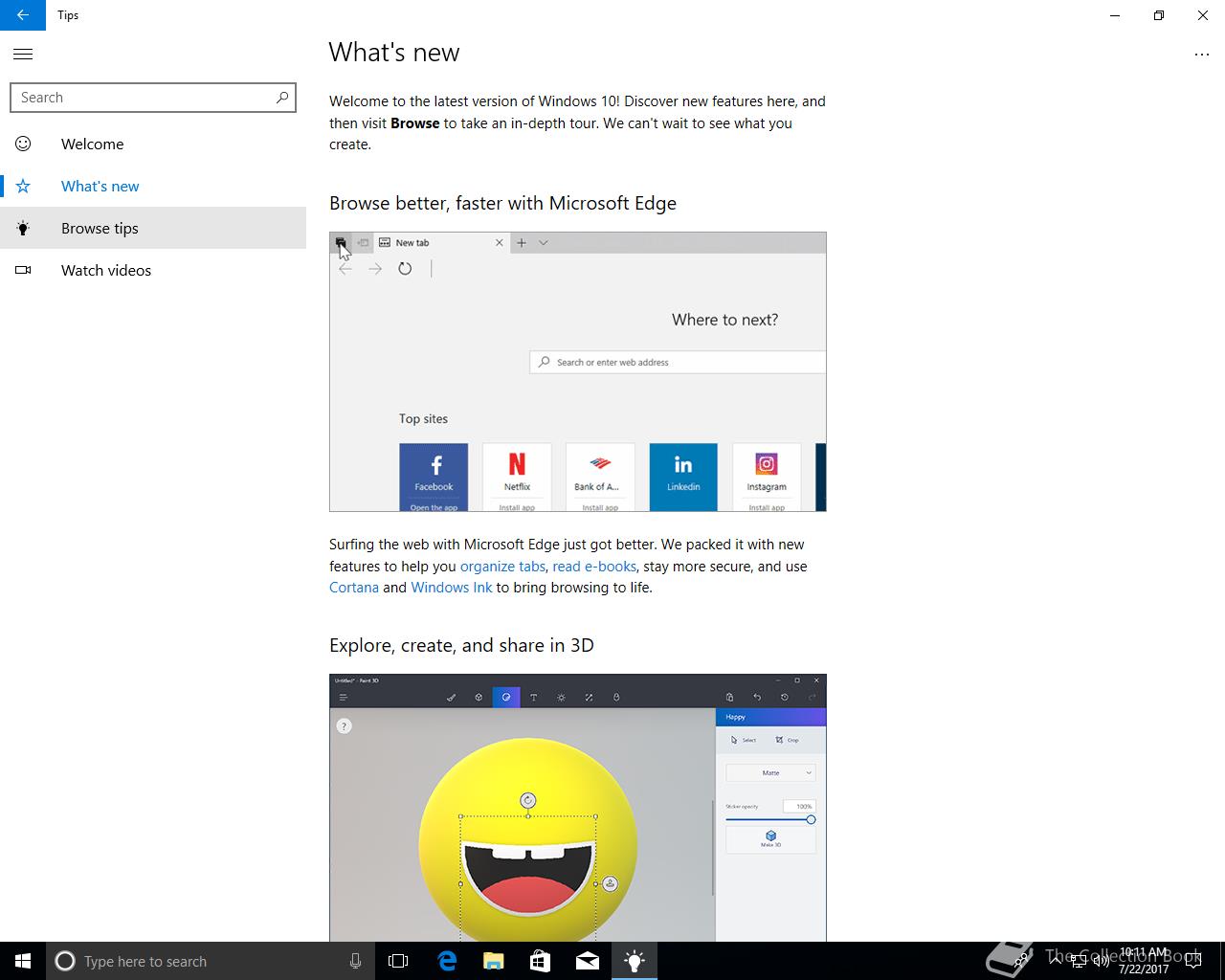1225x980 pixels.
Task: Click the Tips app taskbar icon
Action: coord(635,961)
